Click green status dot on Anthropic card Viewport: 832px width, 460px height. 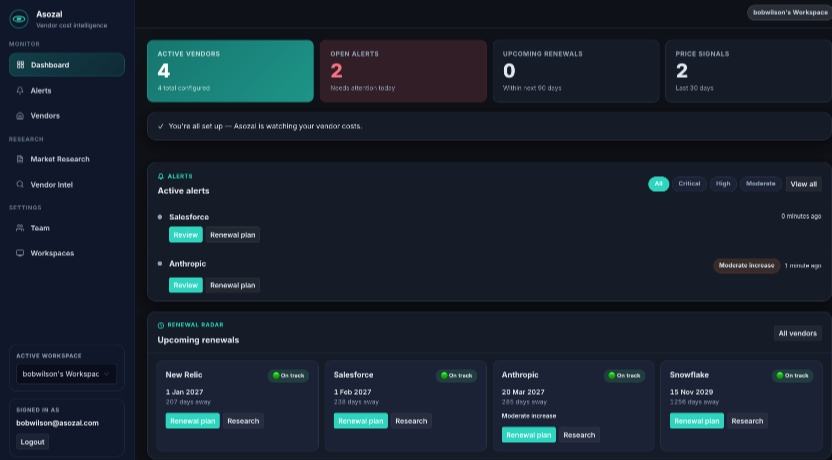tap(612, 376)
